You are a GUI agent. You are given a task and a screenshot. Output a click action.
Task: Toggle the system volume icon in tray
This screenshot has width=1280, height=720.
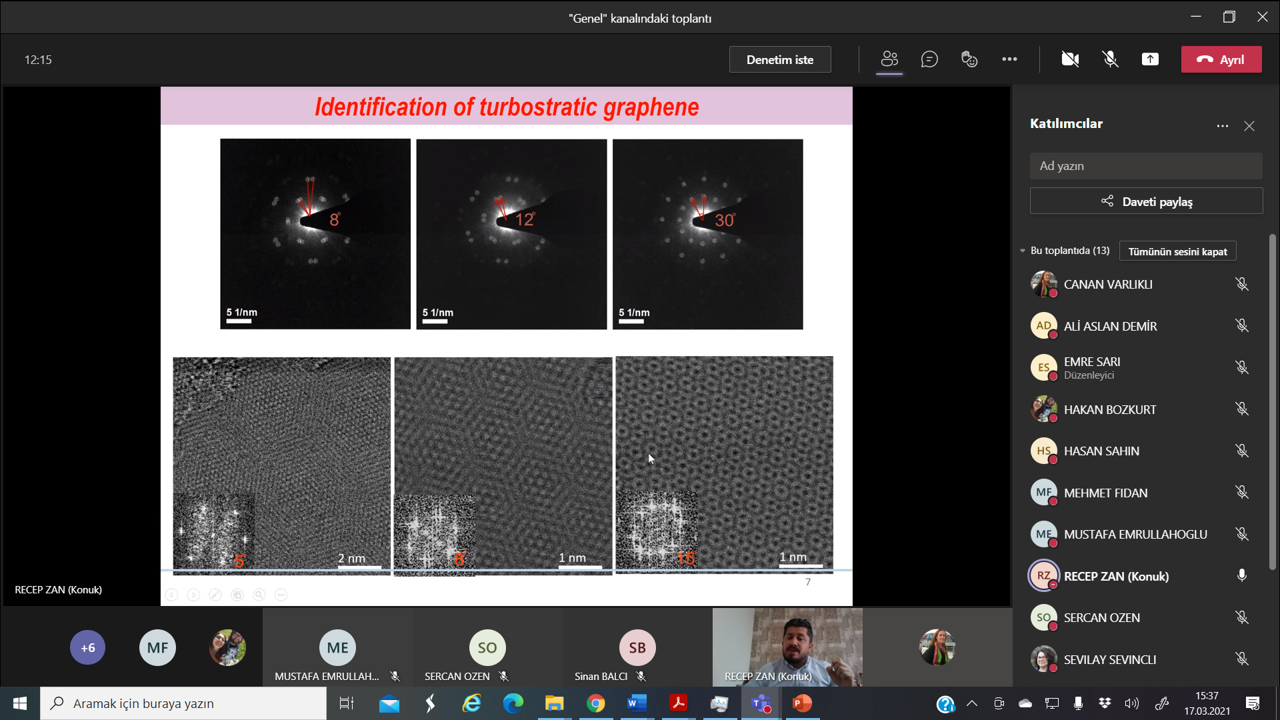[1131, 704]
